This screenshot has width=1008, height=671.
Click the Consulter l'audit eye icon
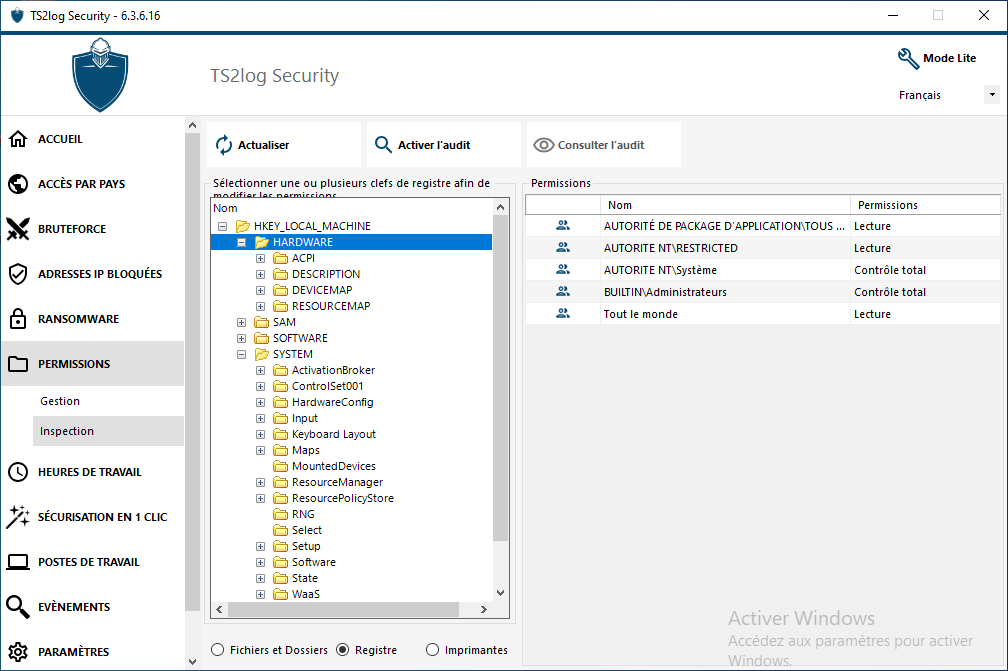click(x=543, y=145)
